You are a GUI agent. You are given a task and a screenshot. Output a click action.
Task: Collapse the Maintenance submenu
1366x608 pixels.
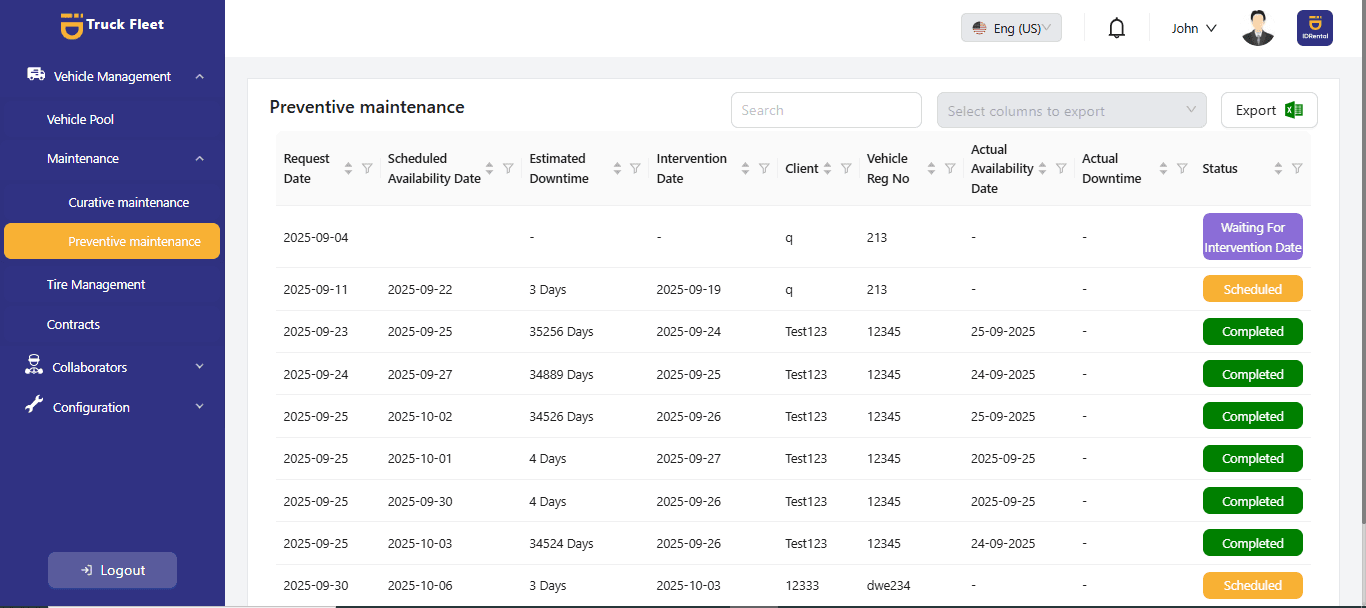click(200, 158)
